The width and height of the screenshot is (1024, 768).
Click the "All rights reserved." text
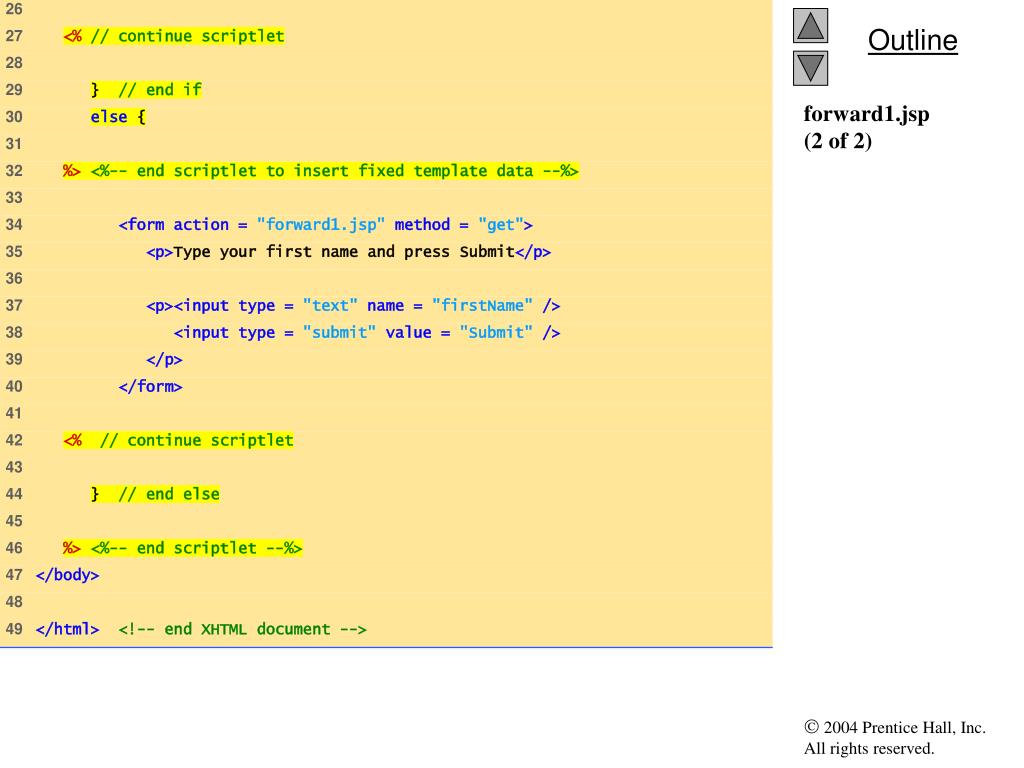869,748
